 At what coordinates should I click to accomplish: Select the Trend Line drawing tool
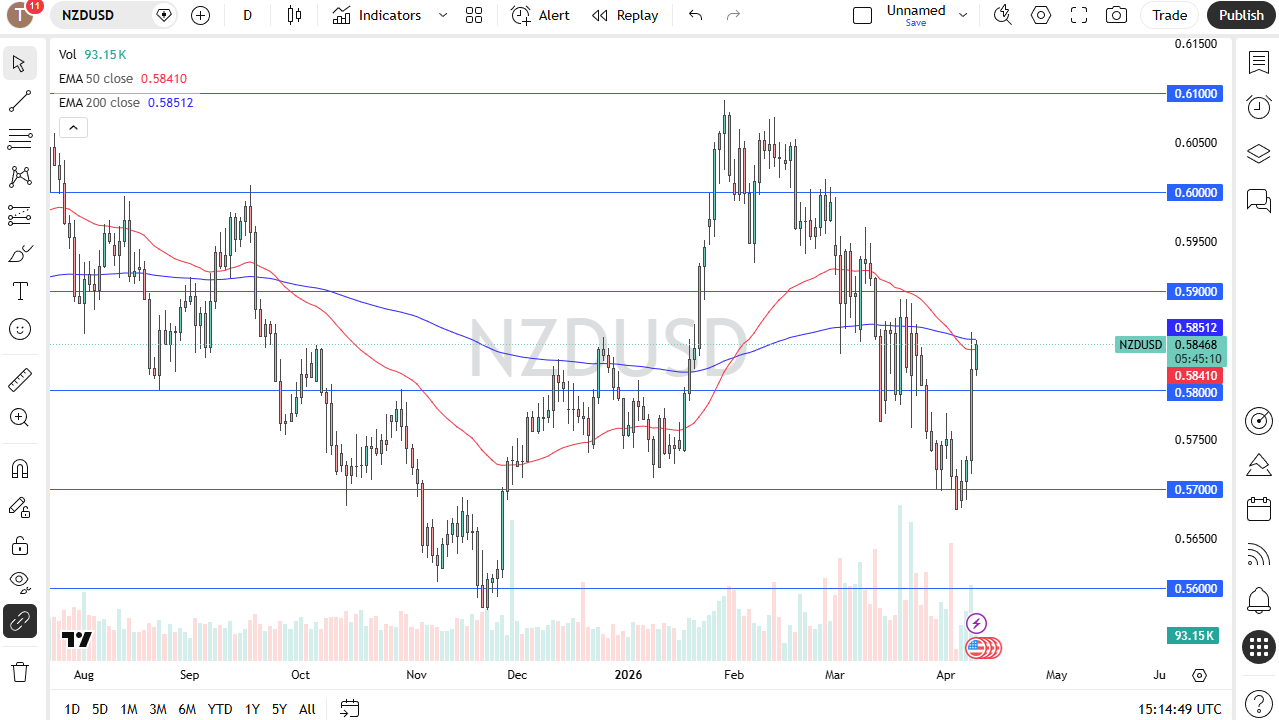coord(20,101)
